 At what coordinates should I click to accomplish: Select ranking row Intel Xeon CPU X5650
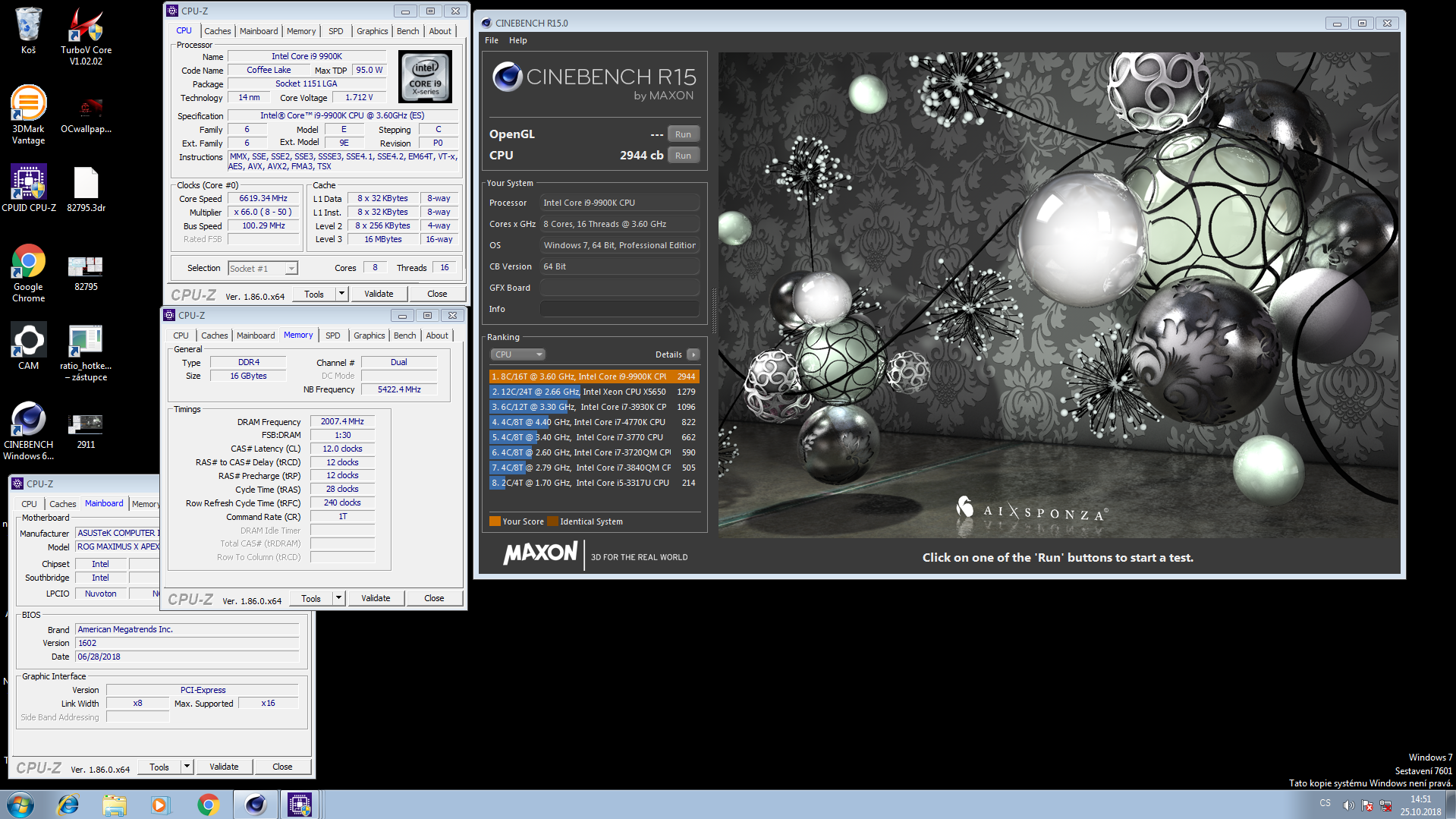[594, 392]
